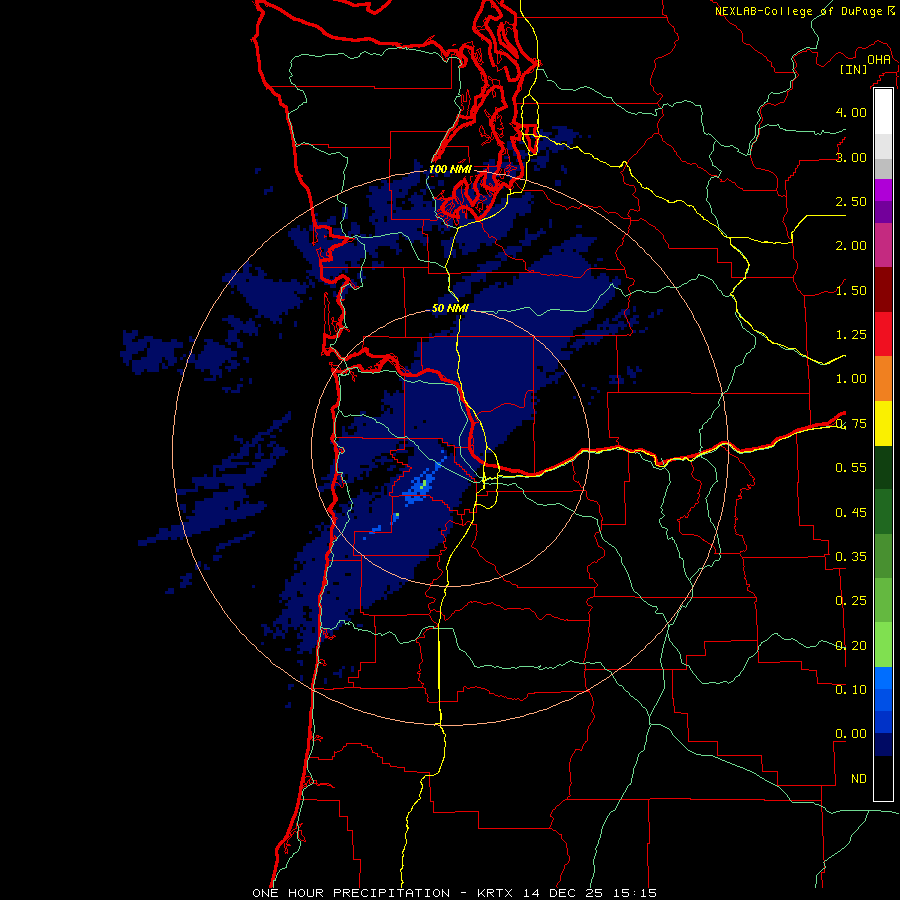Click the "0.35" legend value

851,557
